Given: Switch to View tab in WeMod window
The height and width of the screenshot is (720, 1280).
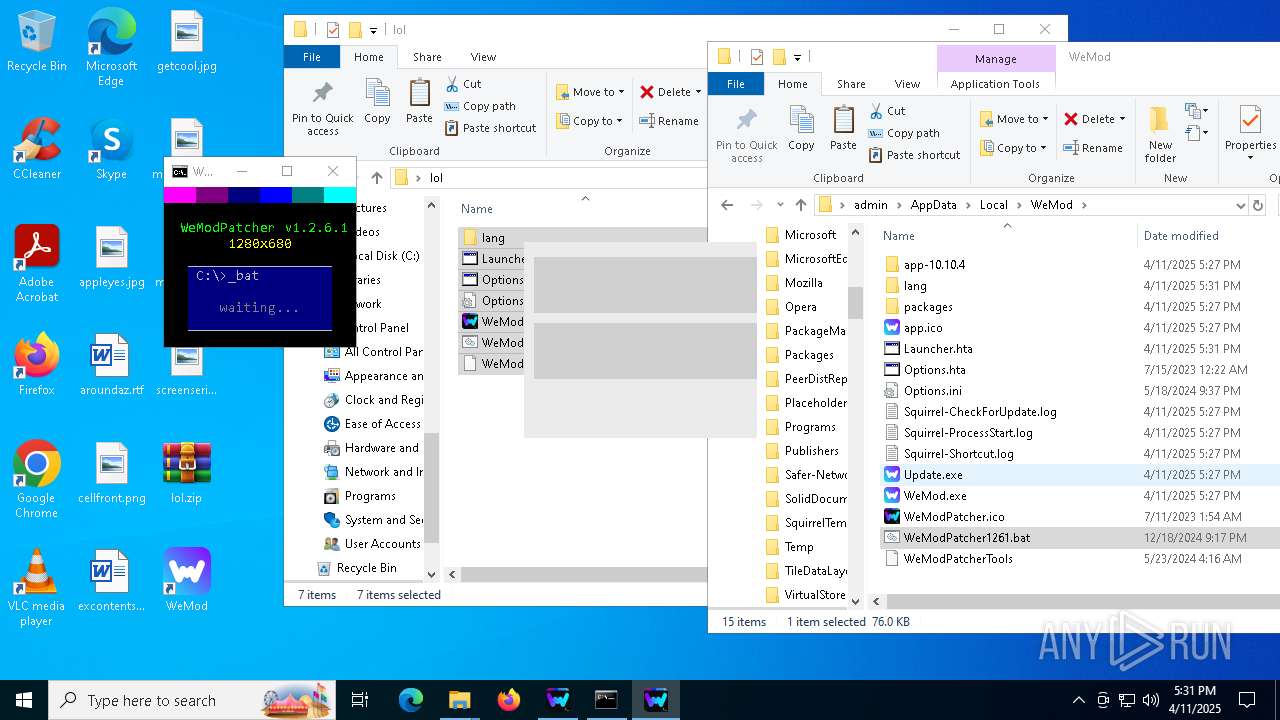Looking at the screenshot, I should point(907,84).
